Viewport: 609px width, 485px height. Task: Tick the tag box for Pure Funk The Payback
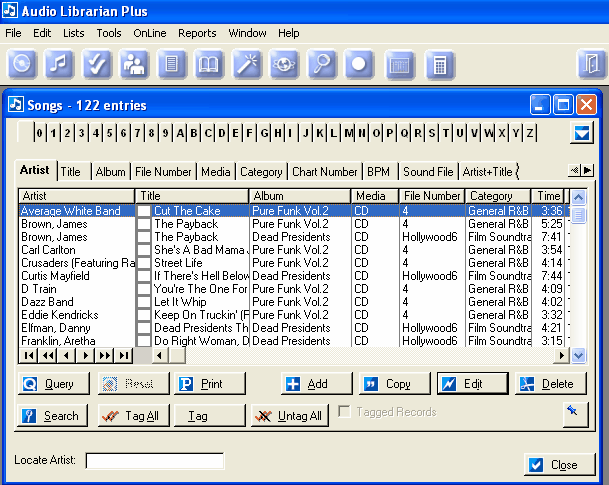pyautogui.click(x=144, y=224)
